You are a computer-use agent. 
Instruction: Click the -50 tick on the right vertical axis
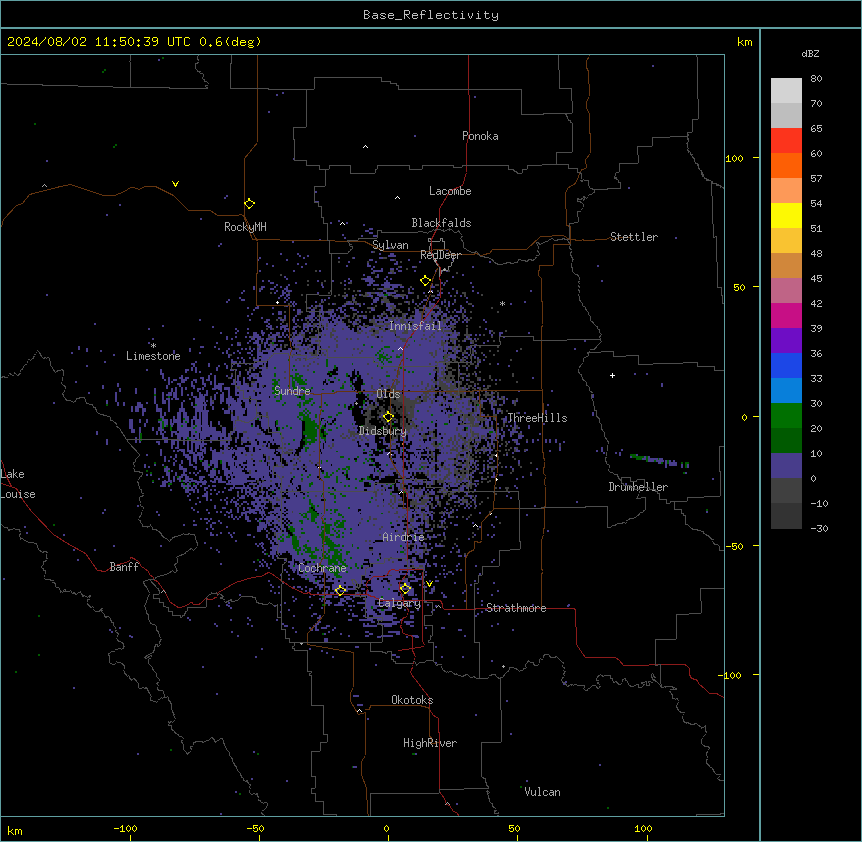pyautogui.click(x=734, y=546)
